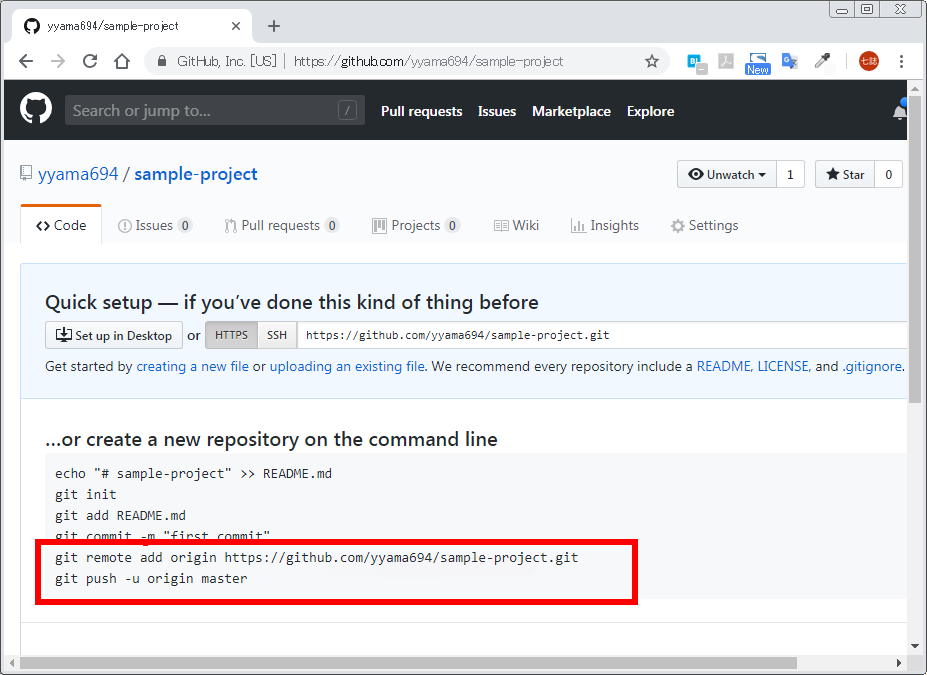Viewport: 927px width, 675px height.
Task: Click the padlock site security icon
Action: click(161, 61)
